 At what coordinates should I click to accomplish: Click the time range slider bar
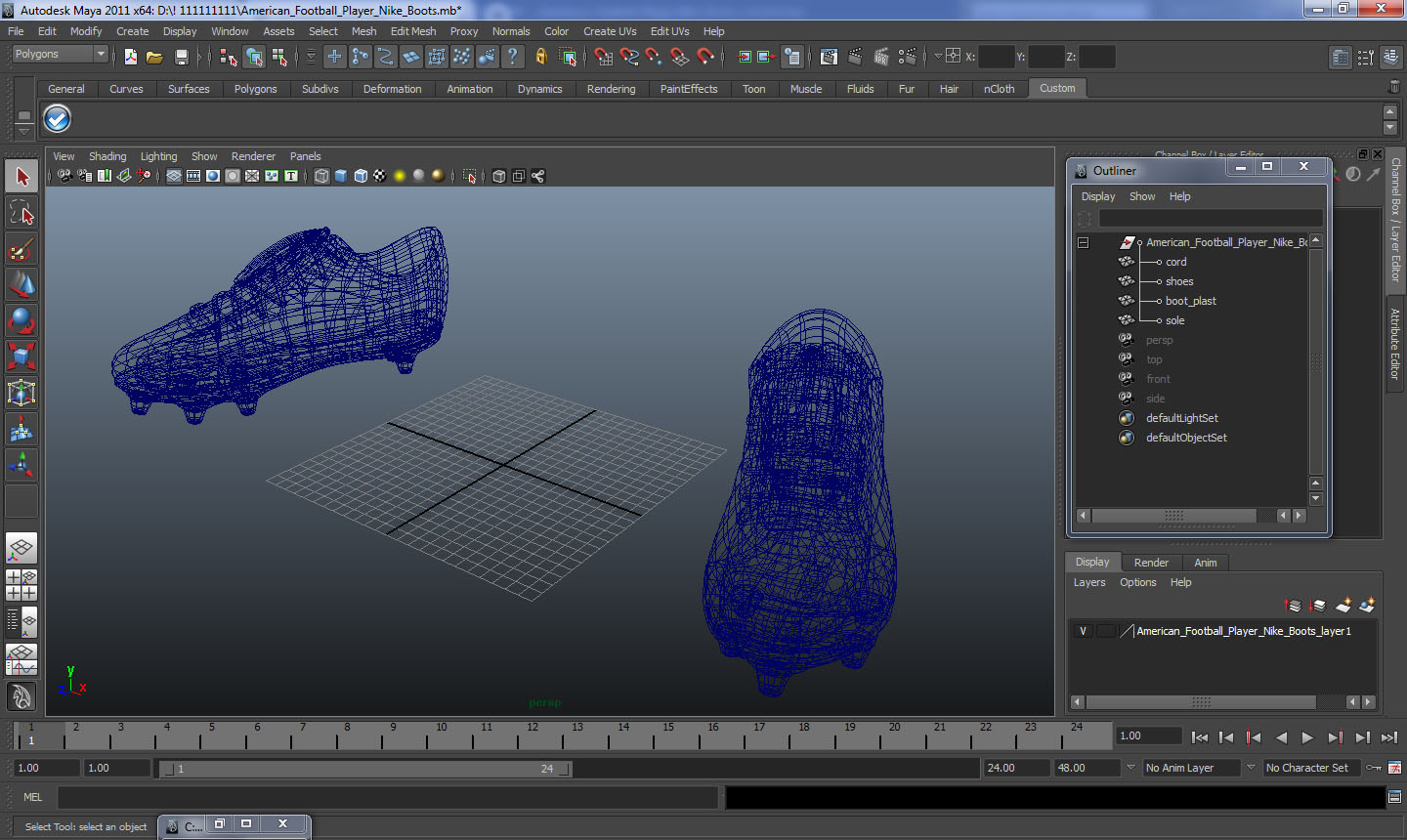pos(365,769)
